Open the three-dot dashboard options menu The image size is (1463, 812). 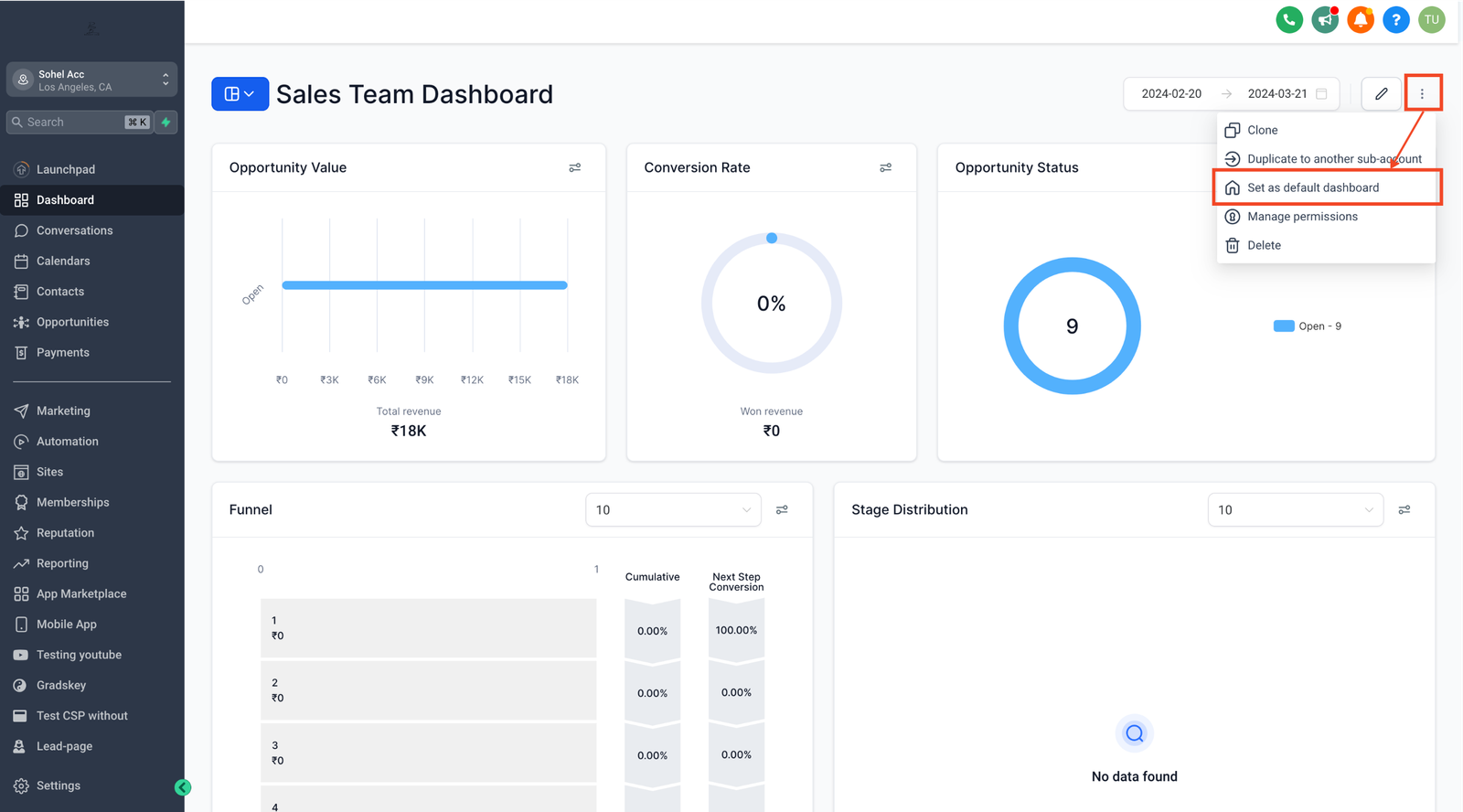click(1422, 93)
